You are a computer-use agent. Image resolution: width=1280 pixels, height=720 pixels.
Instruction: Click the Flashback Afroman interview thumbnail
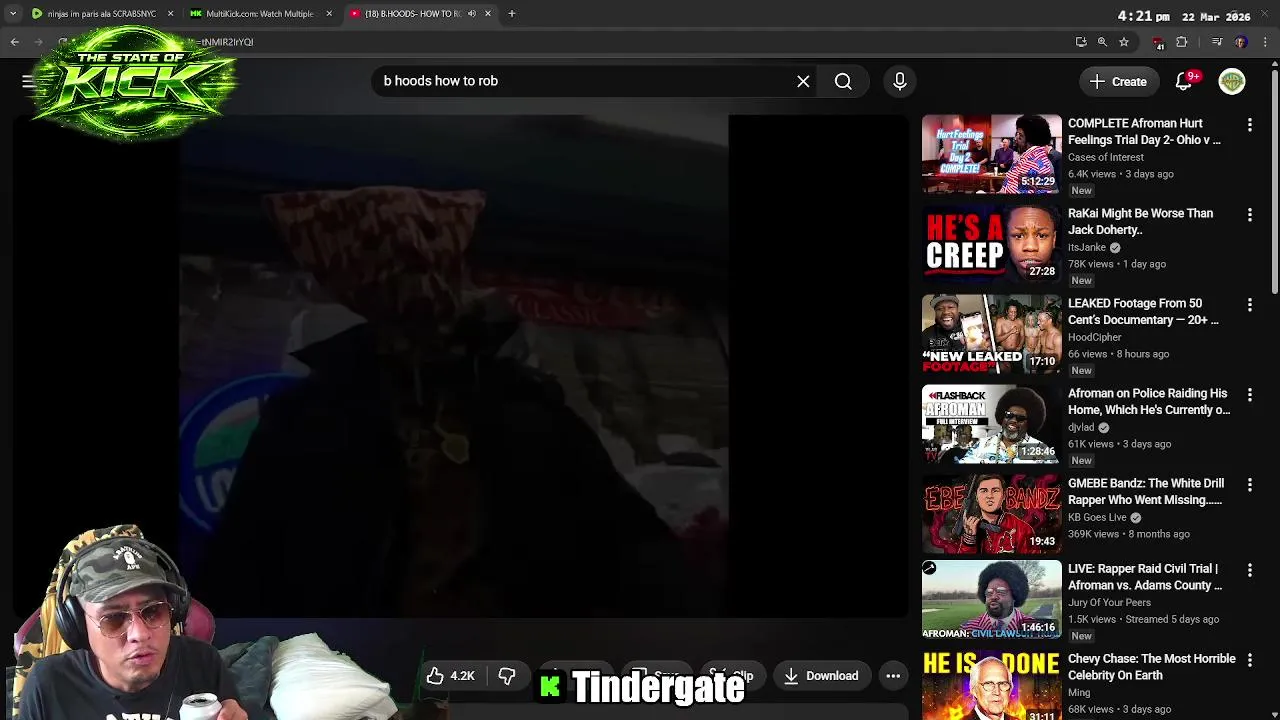coord(991,424)
